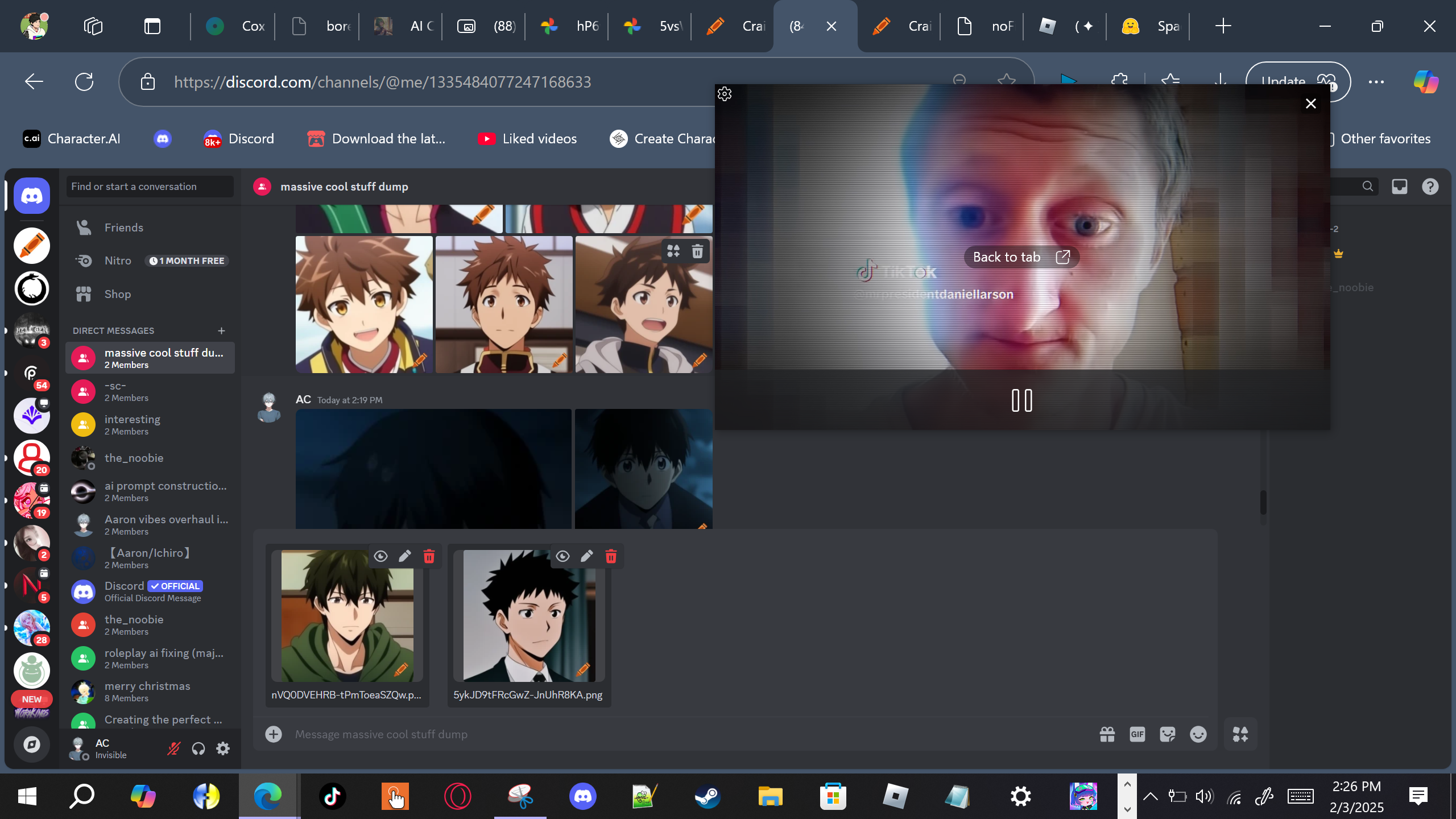Open the -sc- group conversation
The width and height of the screenshot is (1456, 819).
click(x=150, y=391)
